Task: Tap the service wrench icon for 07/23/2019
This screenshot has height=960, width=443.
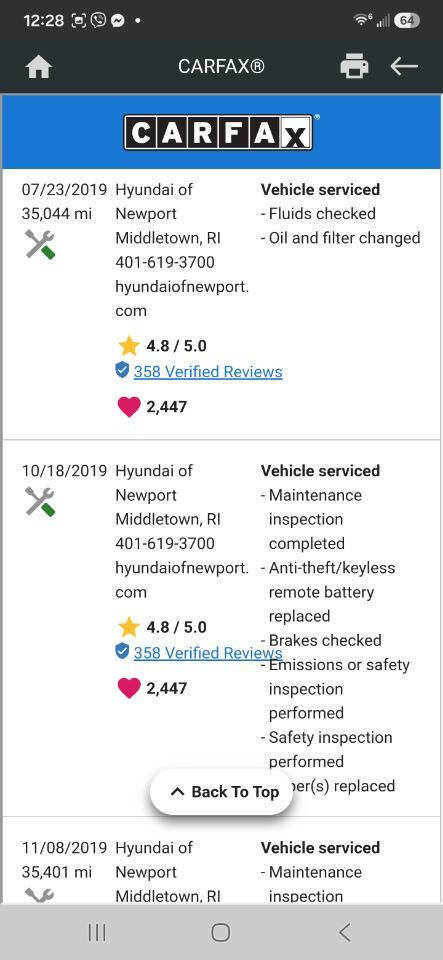Action: [x=40, y=244]
